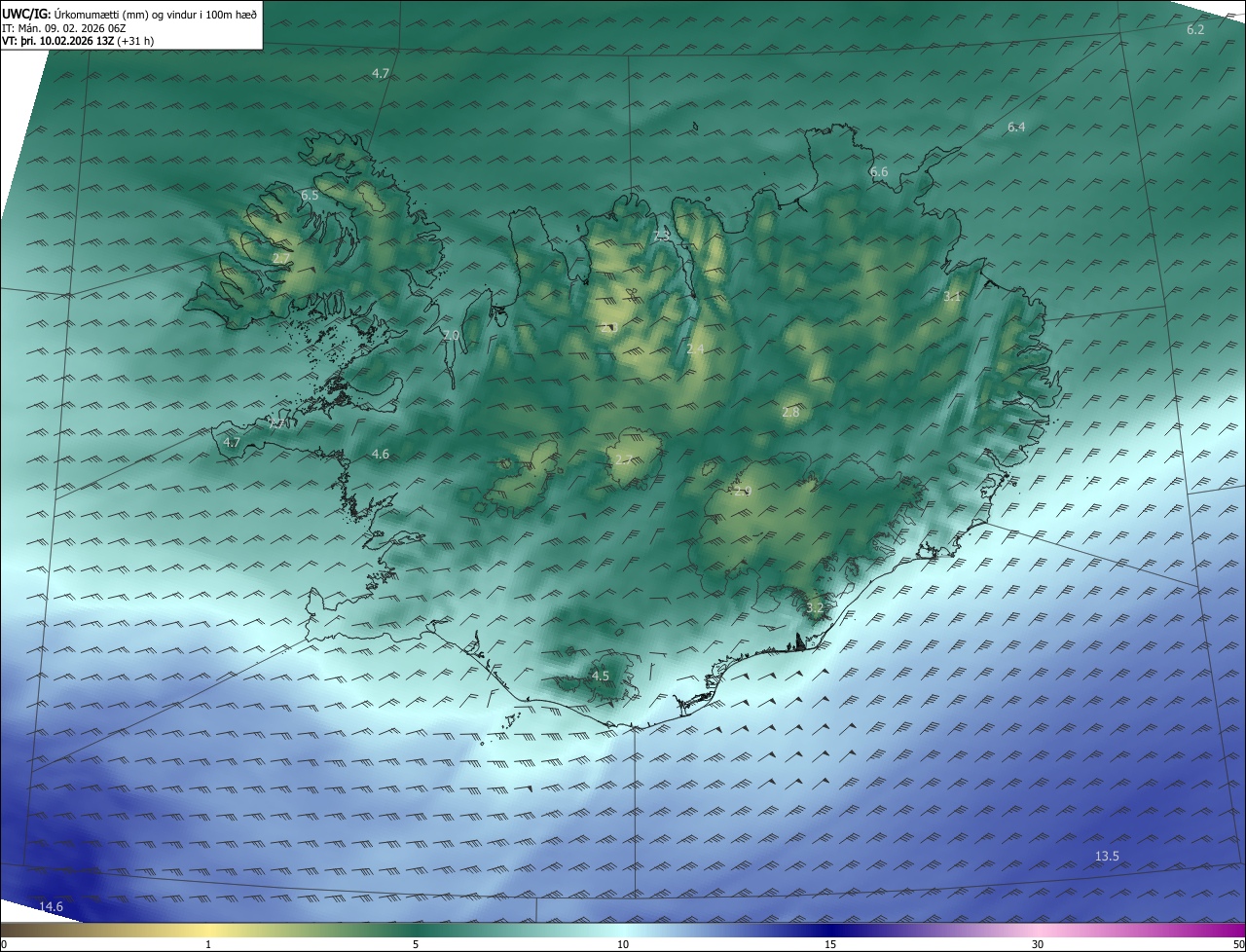Click the 14.6 value label over the sea
The width and height of the screenshot is (1246, 952).
[x=51, y=907]
